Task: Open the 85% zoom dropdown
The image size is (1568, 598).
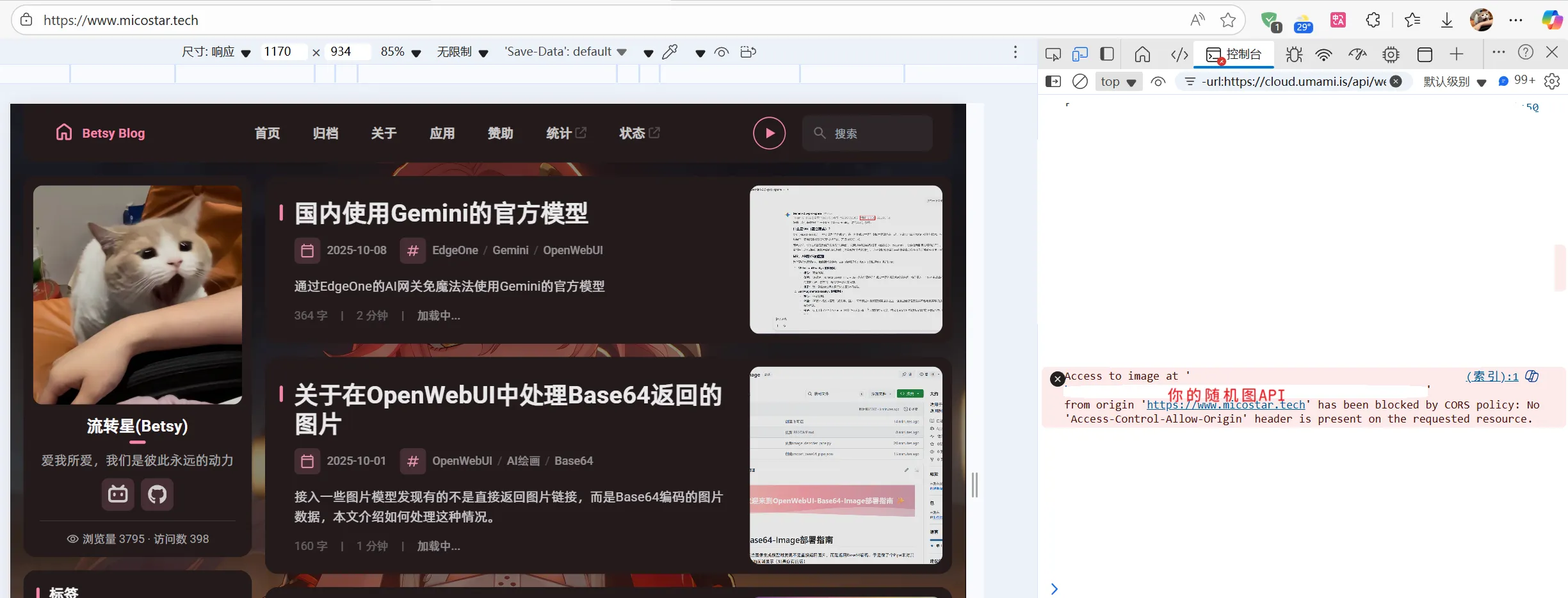Action: point(401,52)
